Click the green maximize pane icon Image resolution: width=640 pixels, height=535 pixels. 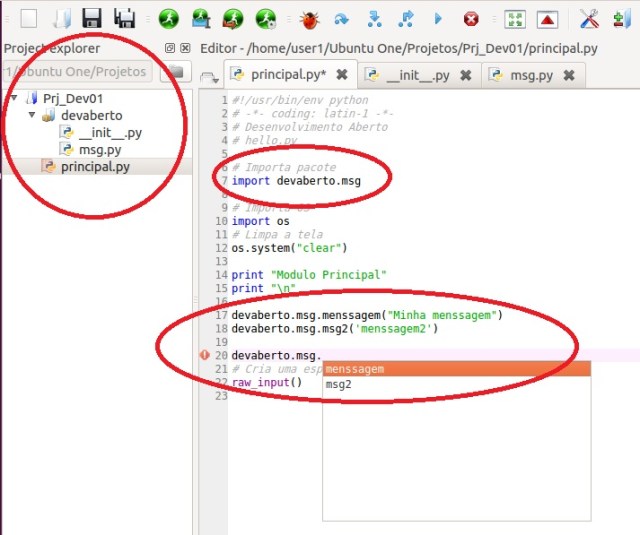[x=515, y=18]
